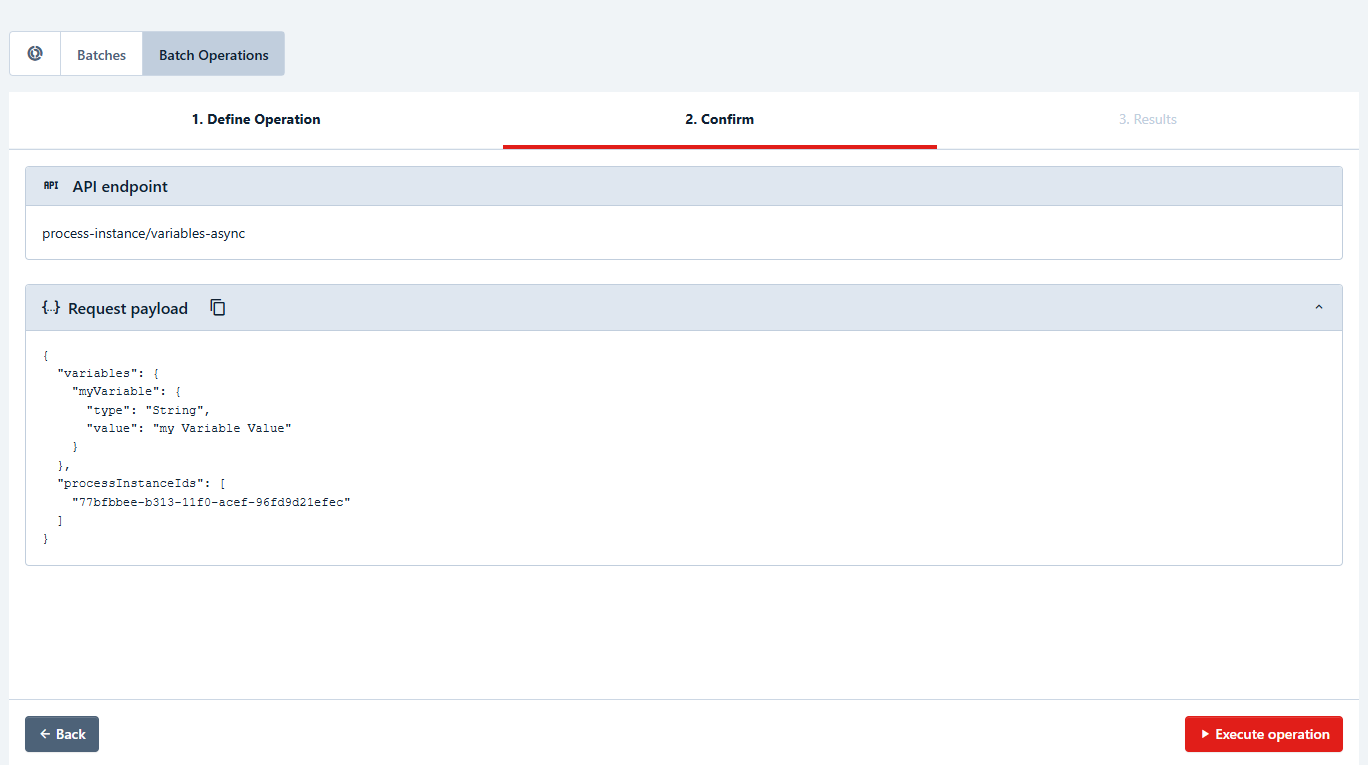Click the 3. Results step
Image resolution: width=1368 pixels, height=765 pixels.
coord(1147,119)
